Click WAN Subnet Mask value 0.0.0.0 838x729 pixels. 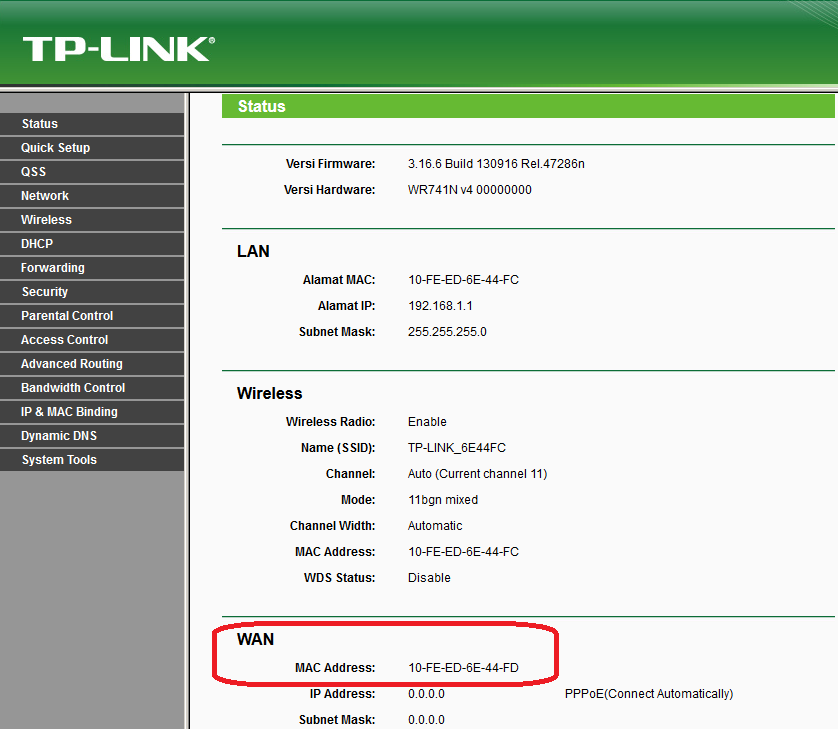click(426, 720)
